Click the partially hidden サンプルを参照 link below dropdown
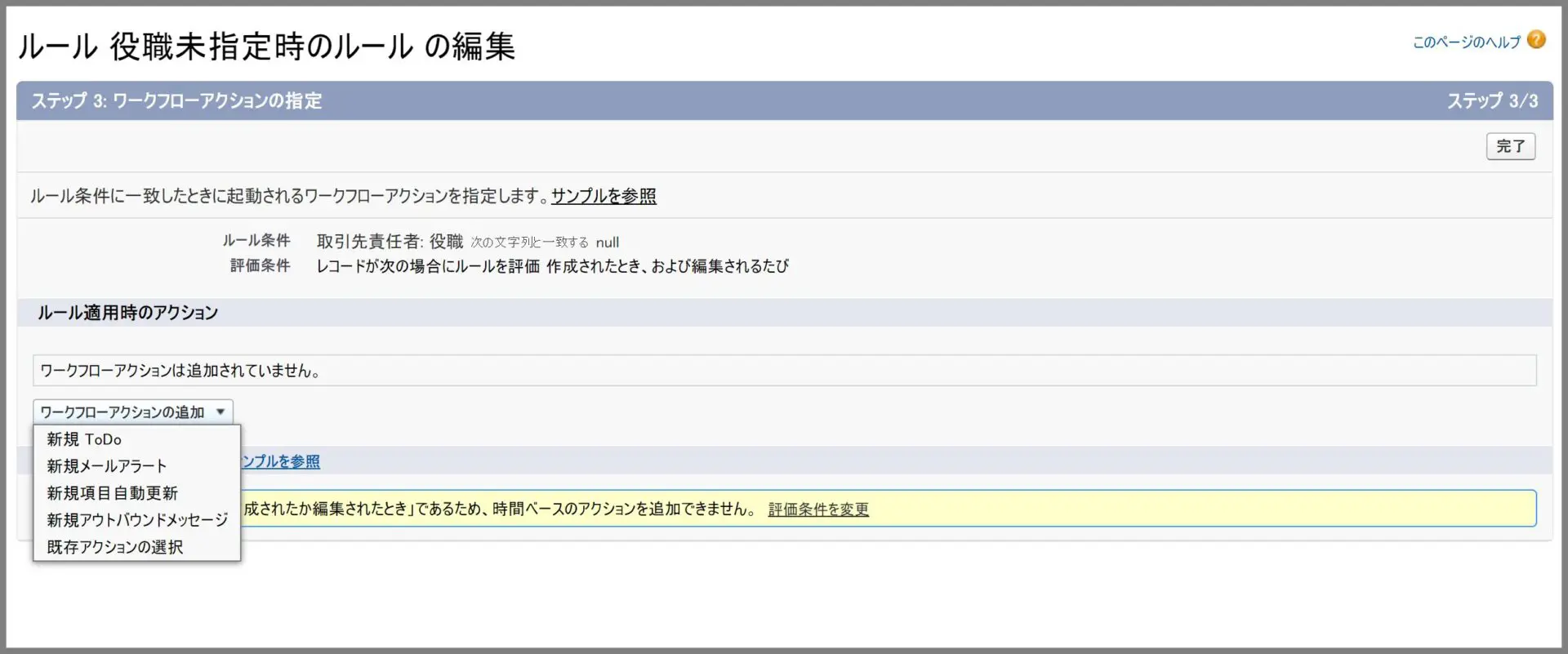The image size is (1568, 654). click(x=281, y=461)
